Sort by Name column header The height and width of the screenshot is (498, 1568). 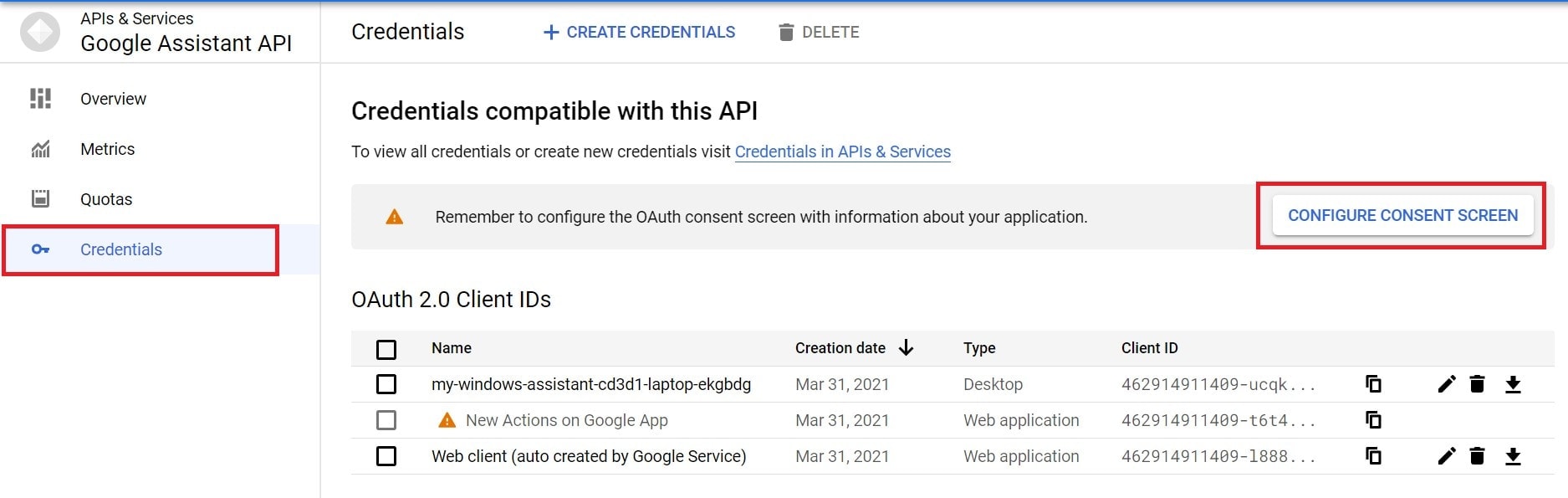point(452,348)
